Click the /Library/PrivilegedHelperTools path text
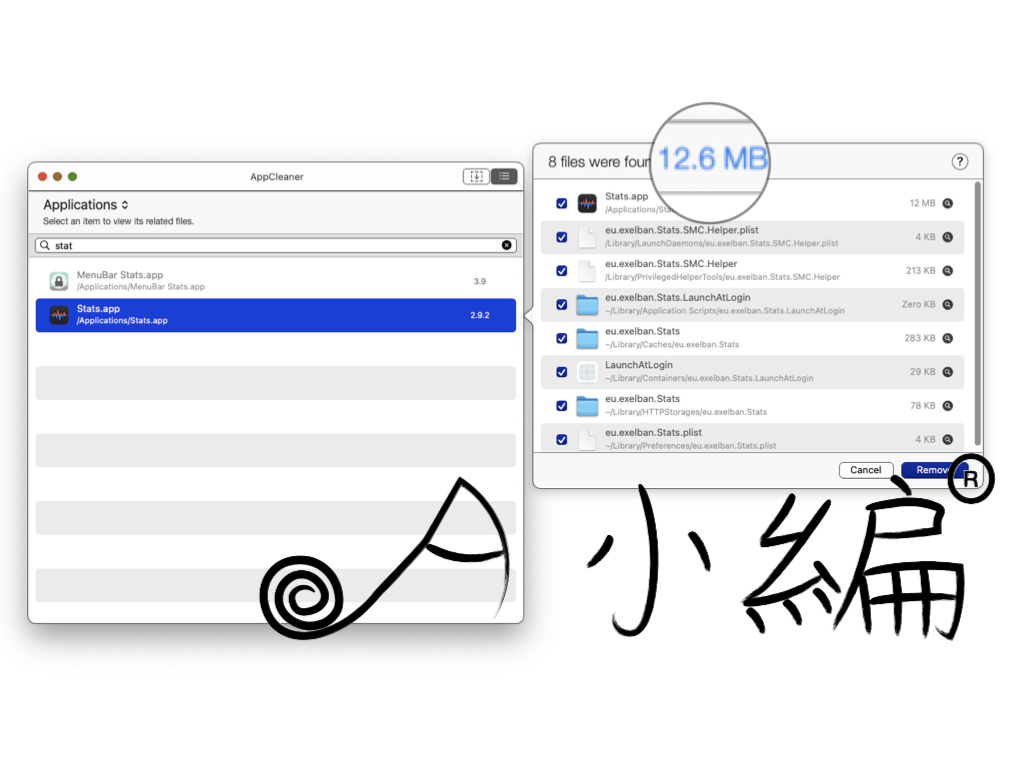 722,277
